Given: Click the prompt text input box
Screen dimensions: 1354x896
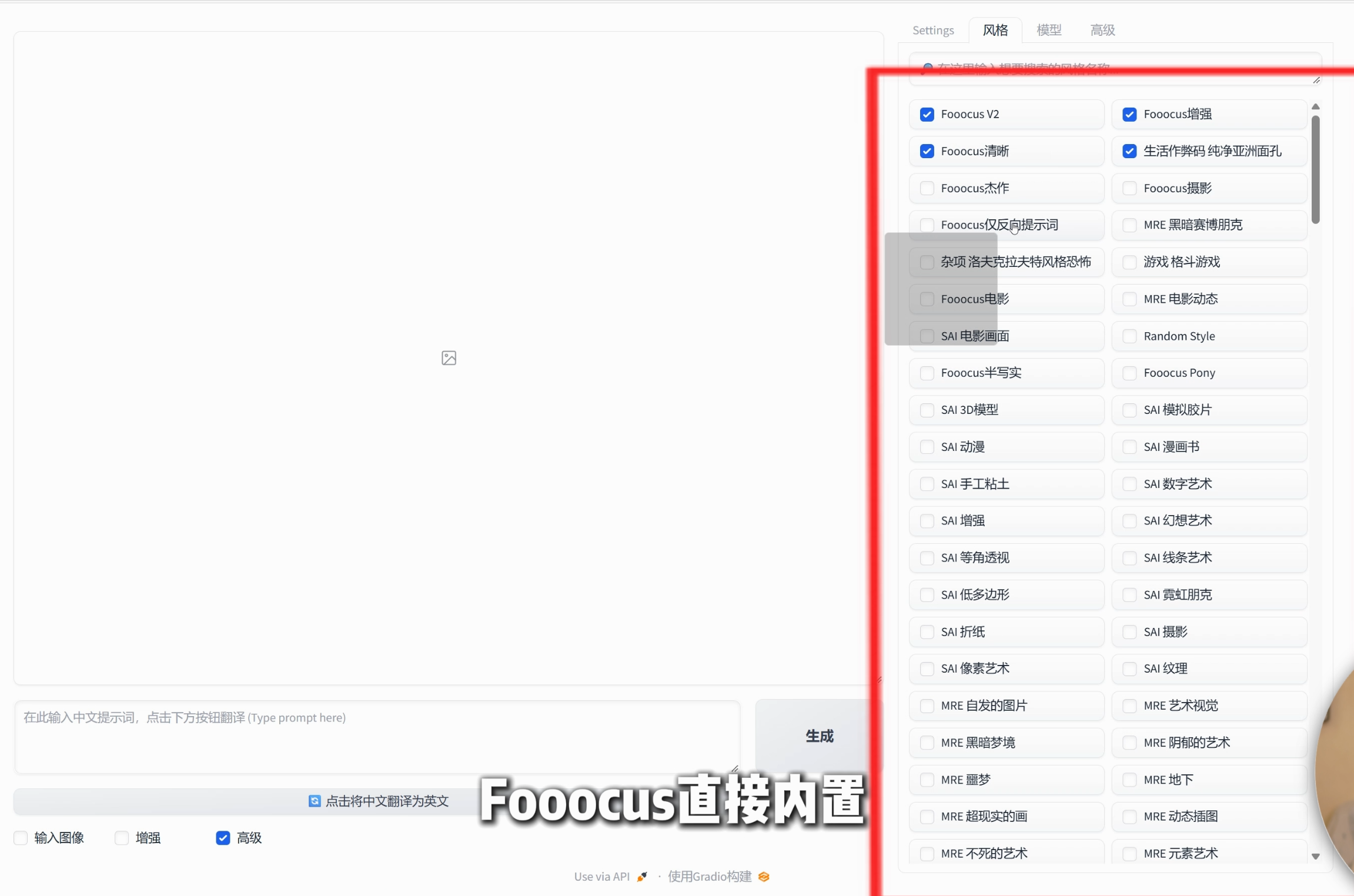Looking at the screenshot, I should 377,737.
